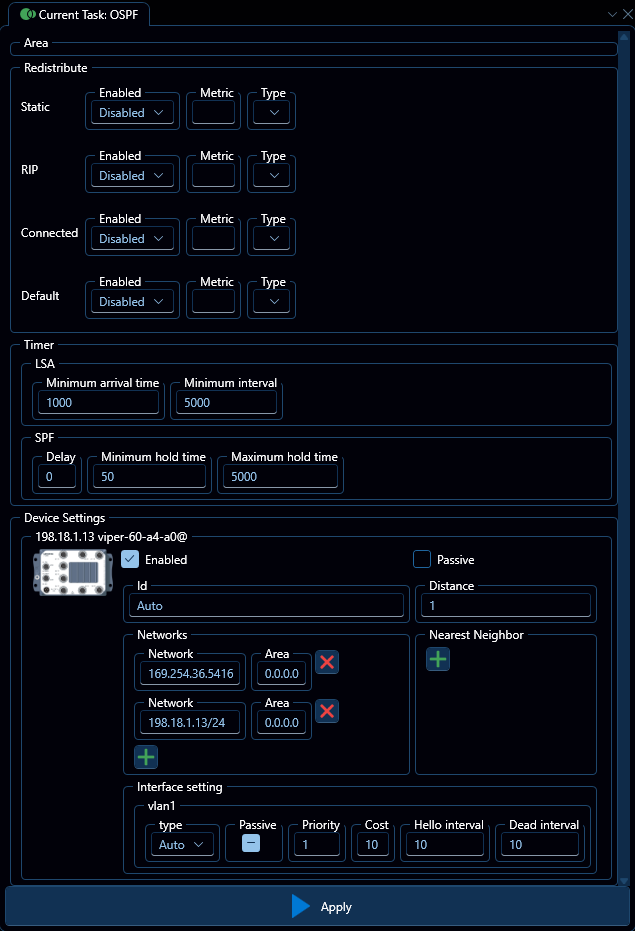Image resolution: width=635 pixels, height=931 pixels.
Task: Edit Area field of 169.254.36.5416 network
Action: coord(282,673)
